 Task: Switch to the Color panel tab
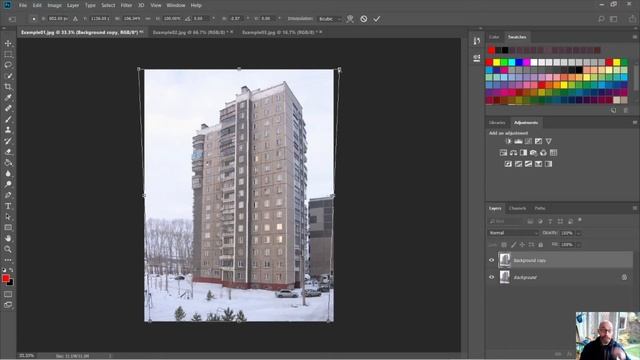pyautogui.click(x=494, y=37)
